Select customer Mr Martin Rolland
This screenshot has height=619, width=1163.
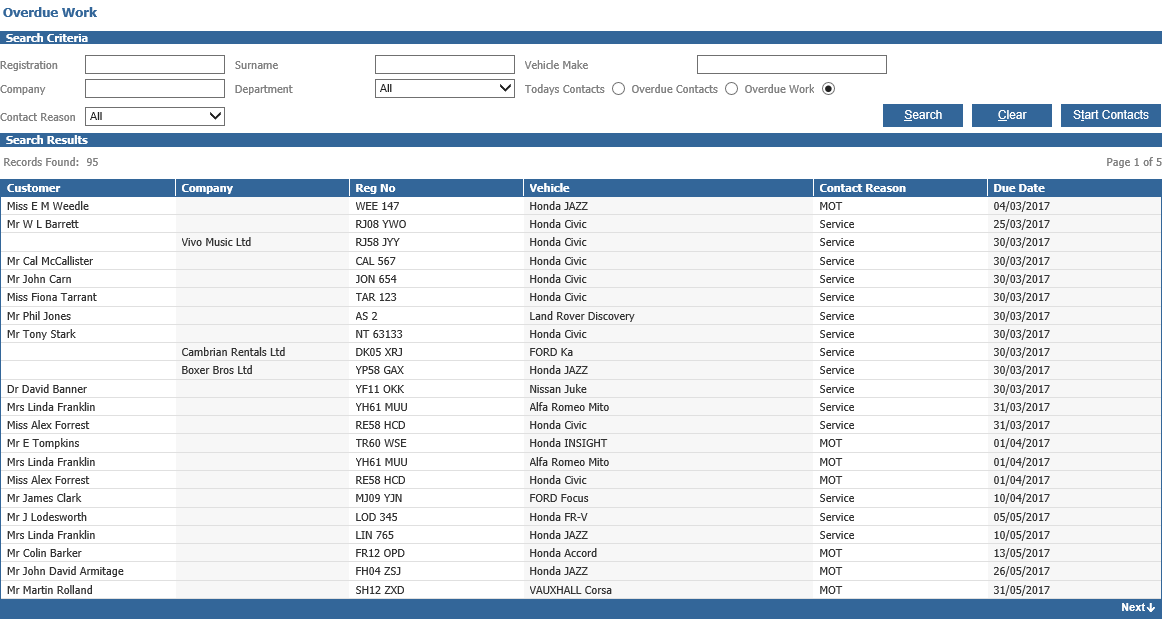[x=50, y=590]
